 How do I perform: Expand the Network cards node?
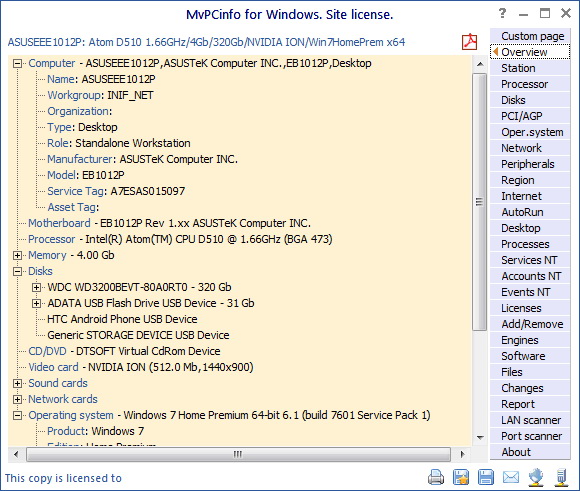pos(17,399)
